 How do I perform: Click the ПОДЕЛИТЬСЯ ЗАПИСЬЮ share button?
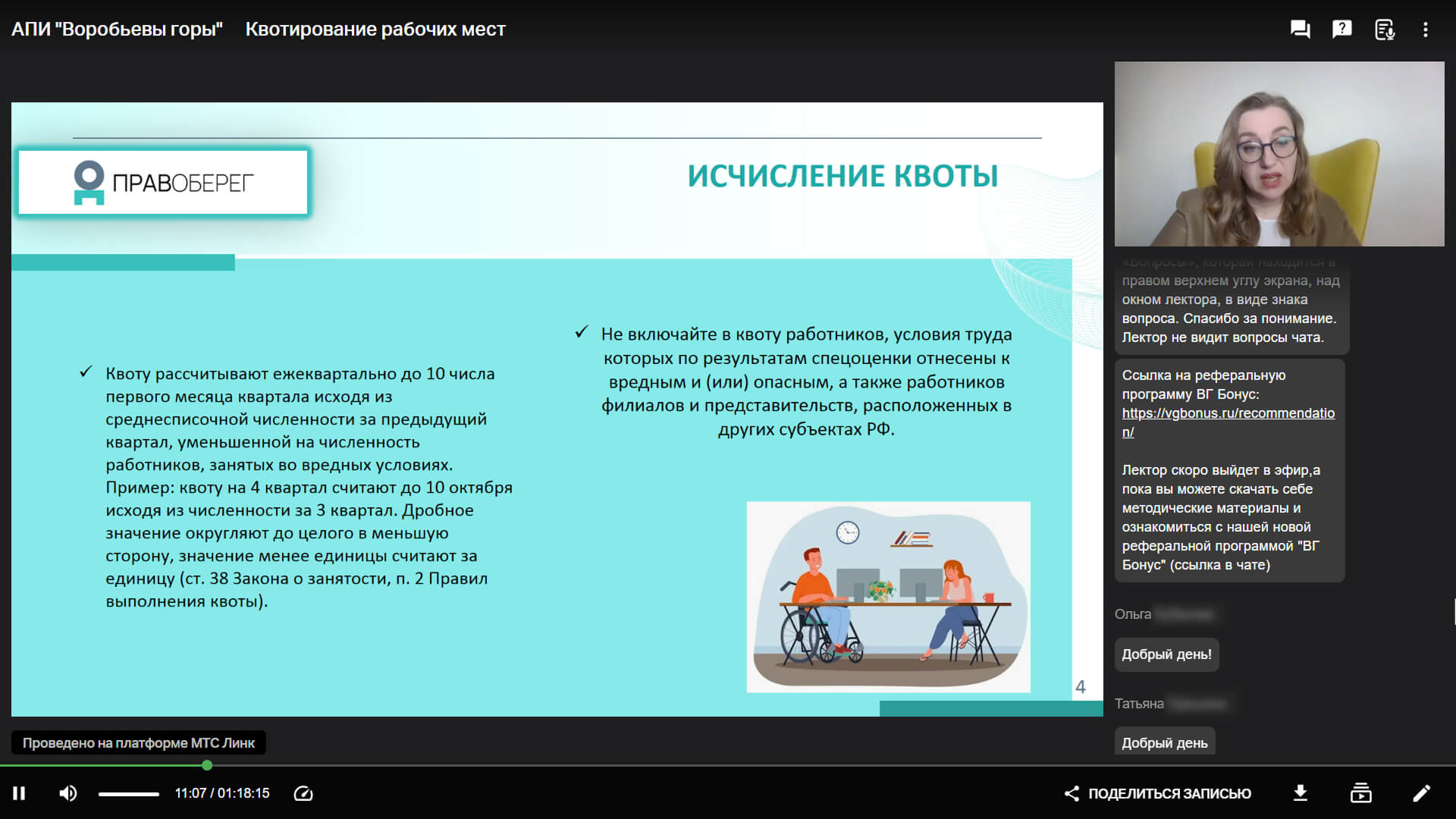tap(1158, 793)
